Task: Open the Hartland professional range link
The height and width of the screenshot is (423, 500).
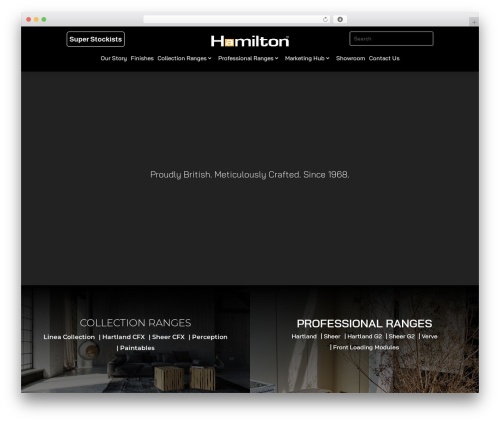Action: point(304,336)
